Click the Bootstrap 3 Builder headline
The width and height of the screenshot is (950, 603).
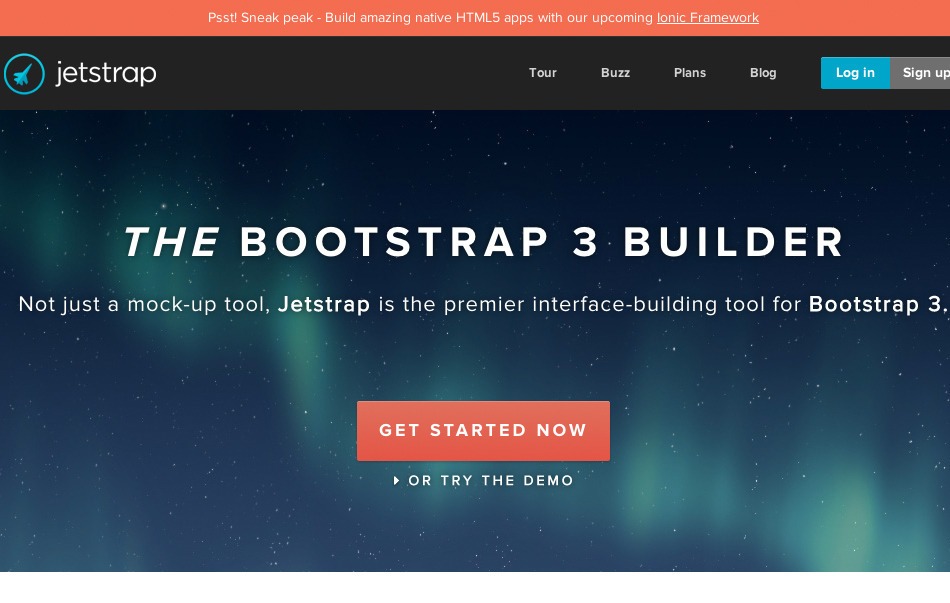[483, 242]
